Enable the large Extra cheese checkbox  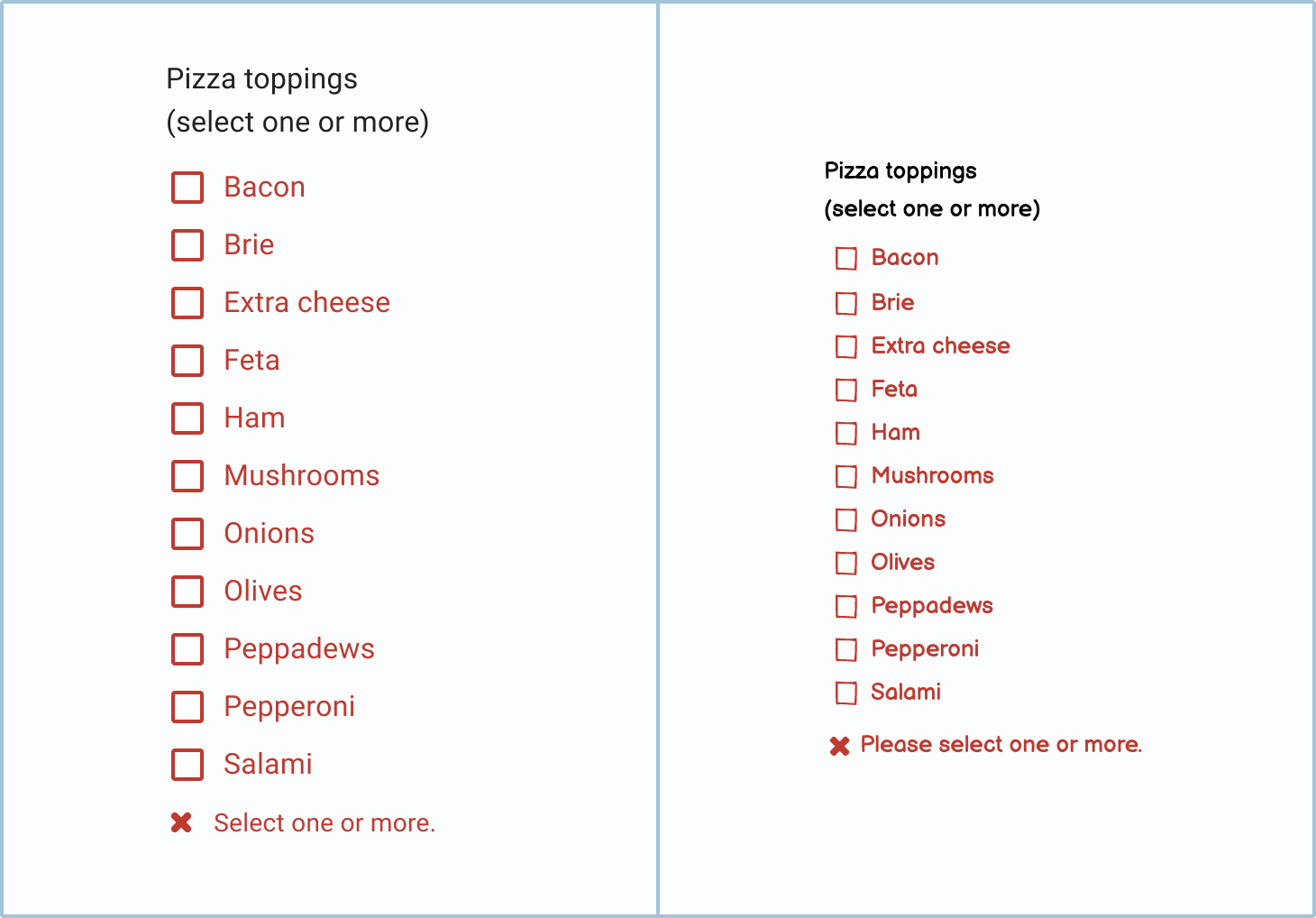coord(187,303)
